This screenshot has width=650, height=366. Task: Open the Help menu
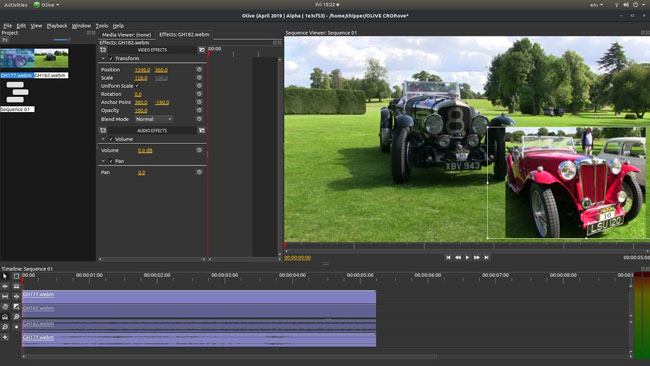(118, 26)
